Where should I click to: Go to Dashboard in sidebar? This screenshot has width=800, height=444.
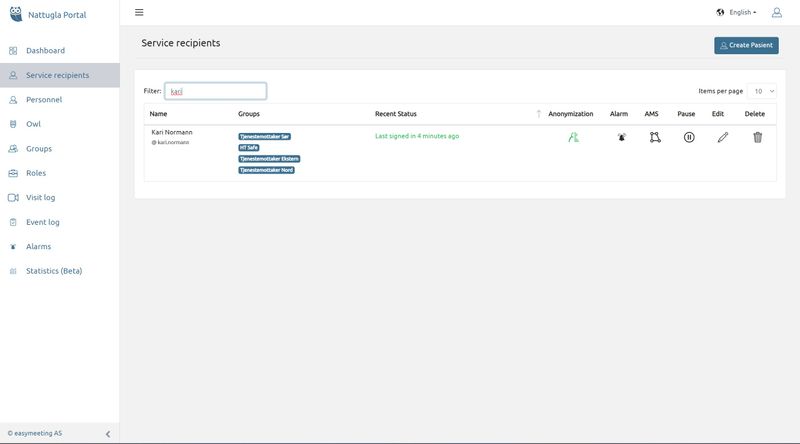tap(45, 50)
